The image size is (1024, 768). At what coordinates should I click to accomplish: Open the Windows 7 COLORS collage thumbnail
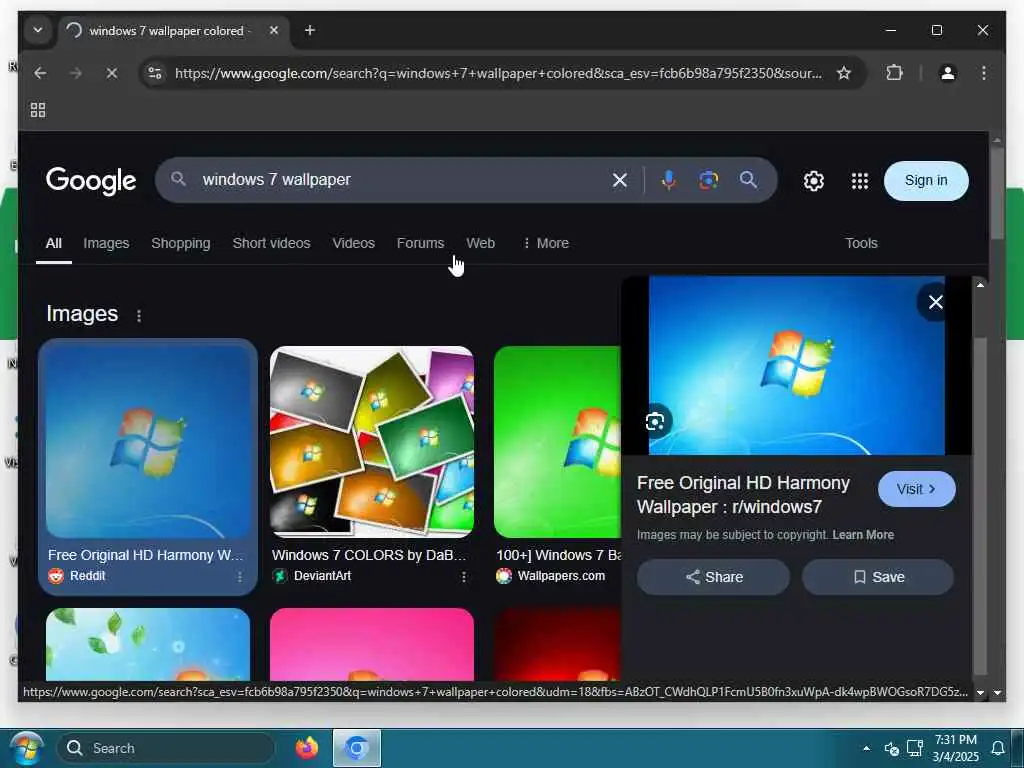pyautogui.click(x=372, y=441)
